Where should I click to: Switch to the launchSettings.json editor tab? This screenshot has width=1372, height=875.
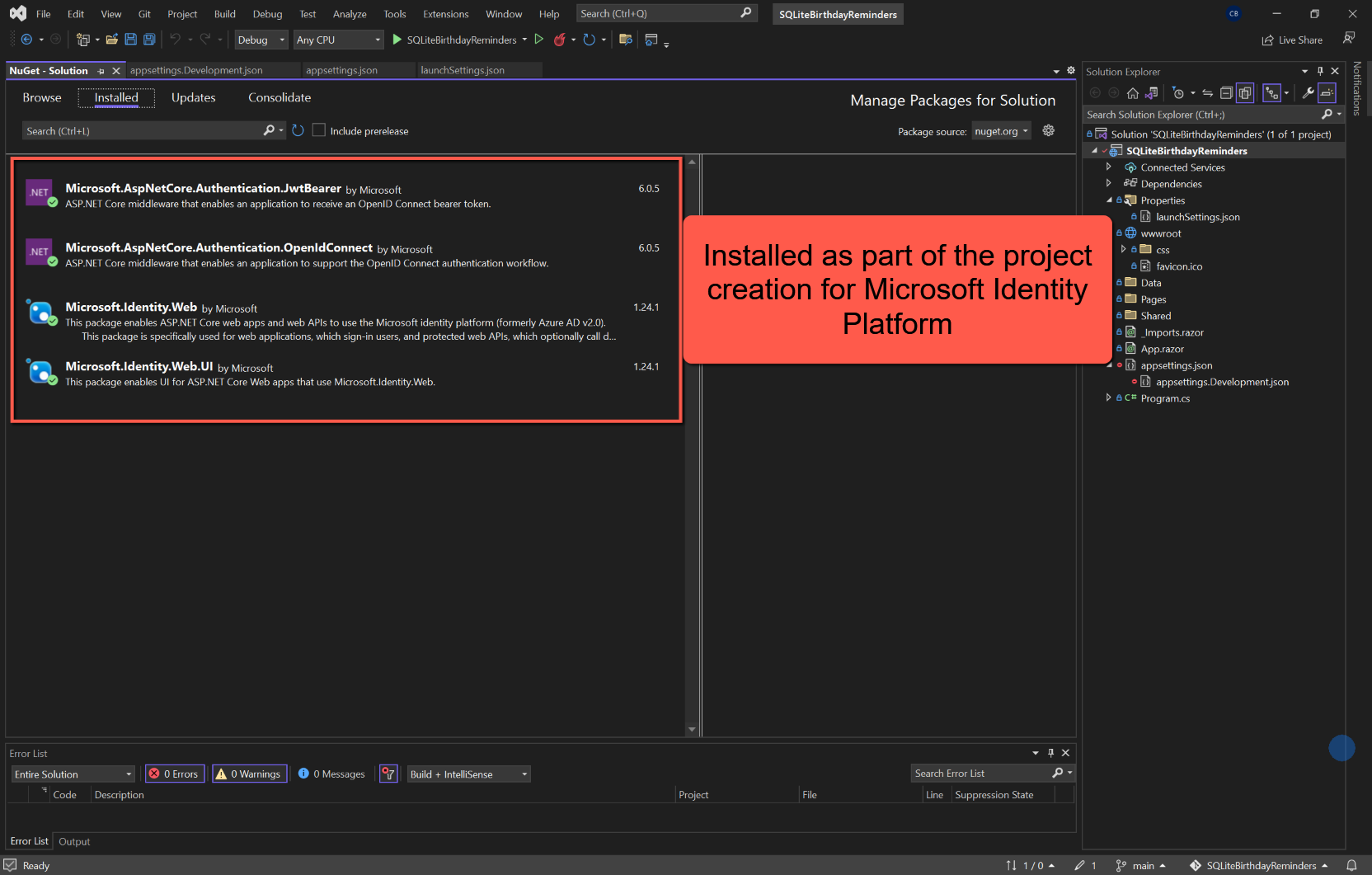tap(463, 70)
